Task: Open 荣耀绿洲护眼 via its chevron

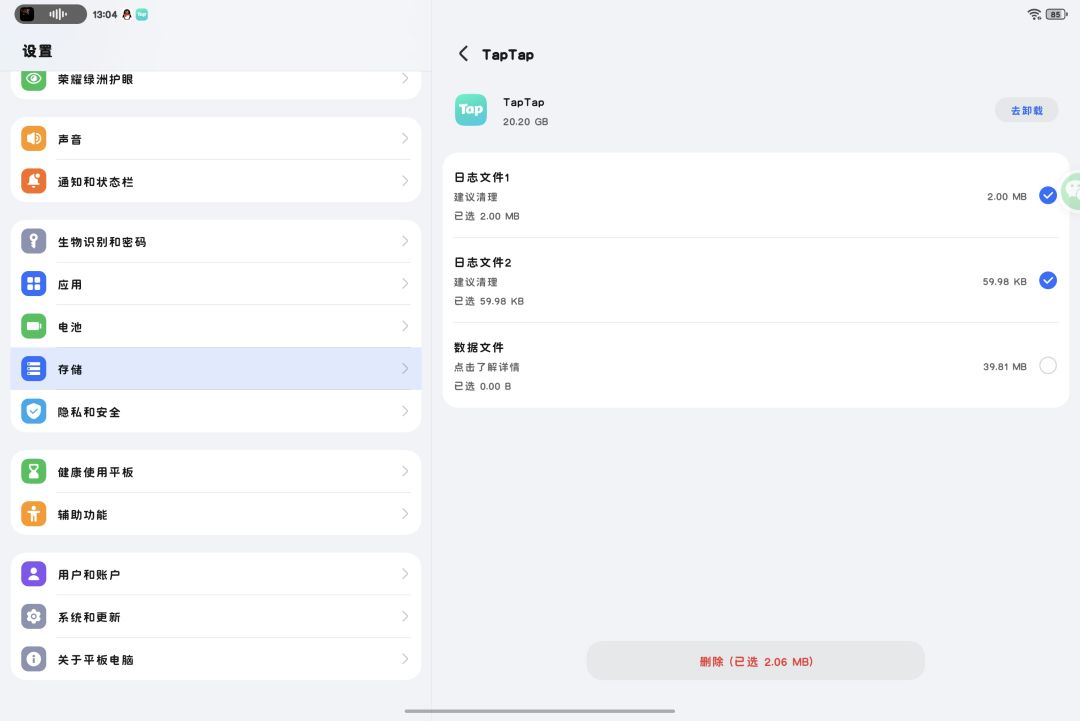Action: tap(405, 79)
